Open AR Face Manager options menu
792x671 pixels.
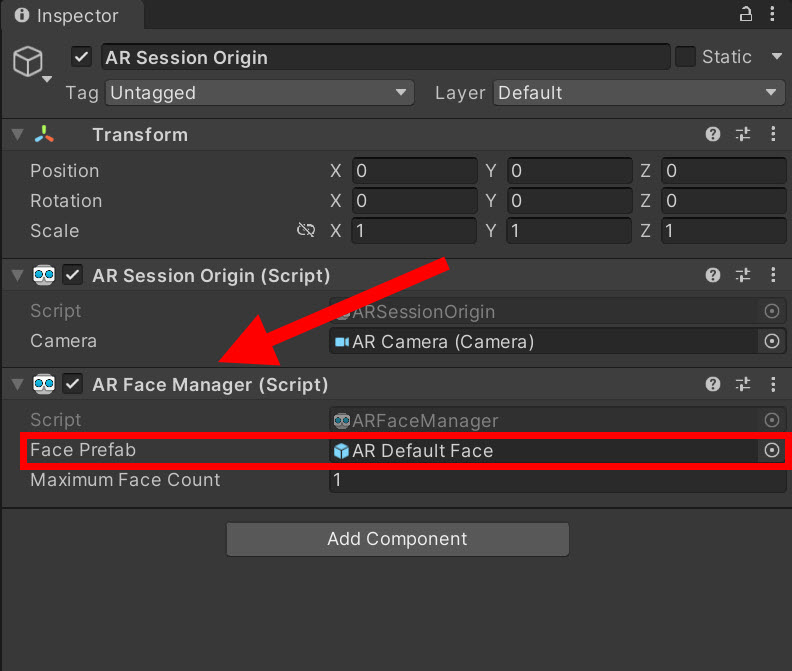(773, 385)
